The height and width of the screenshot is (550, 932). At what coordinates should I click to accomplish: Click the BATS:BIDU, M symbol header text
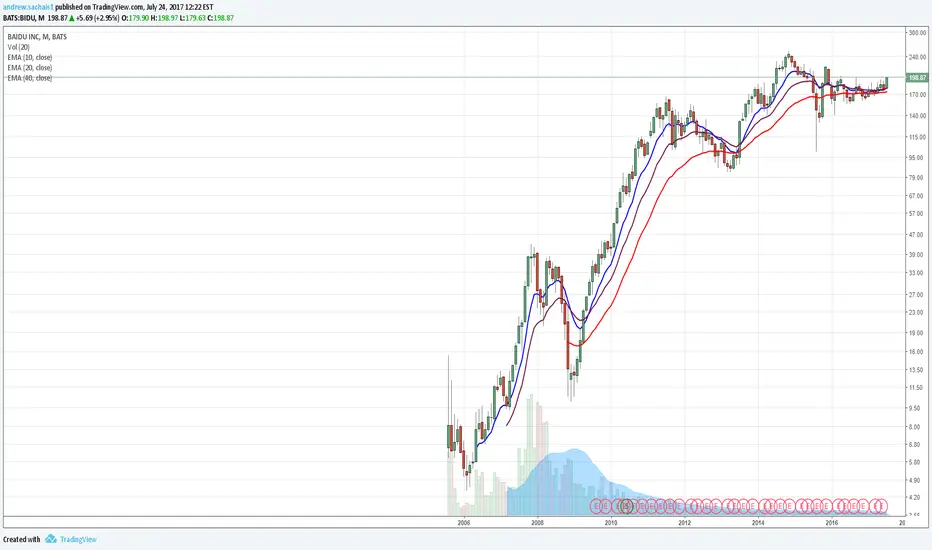(24, 18)
